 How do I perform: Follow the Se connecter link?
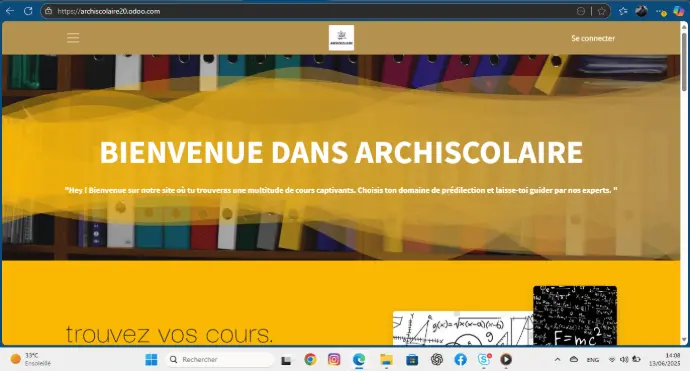[x=593, y=38]
